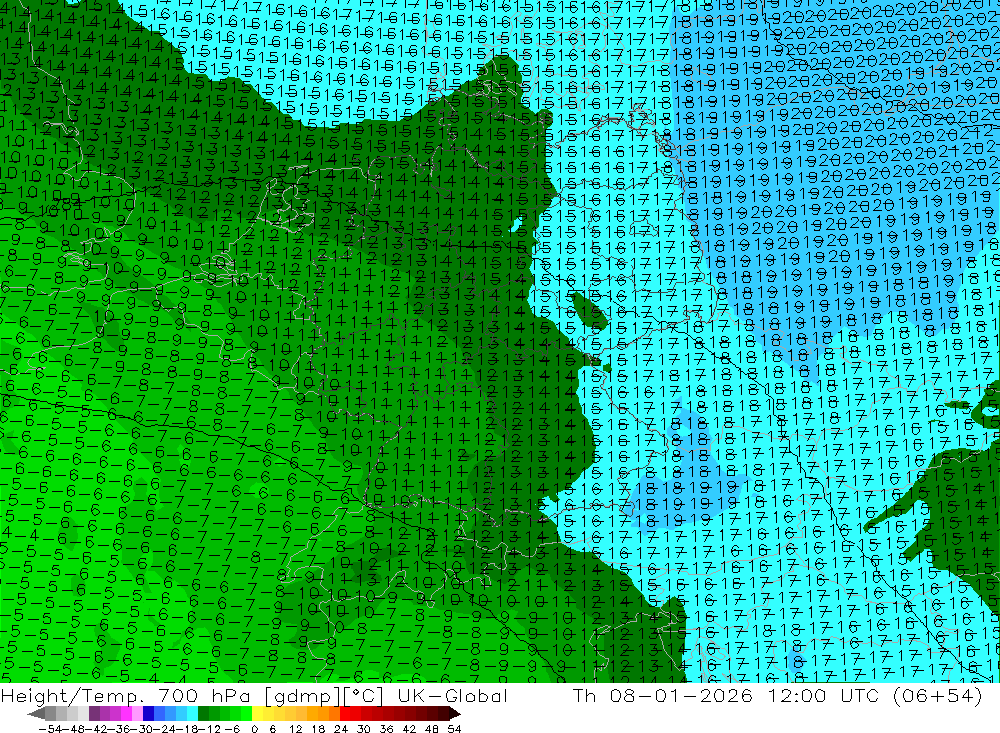Image resolution: width=1000 pixels, height=733 pixels.
Task: Select the first yellow legend swatch above 0
Action: tap(258, 713)
